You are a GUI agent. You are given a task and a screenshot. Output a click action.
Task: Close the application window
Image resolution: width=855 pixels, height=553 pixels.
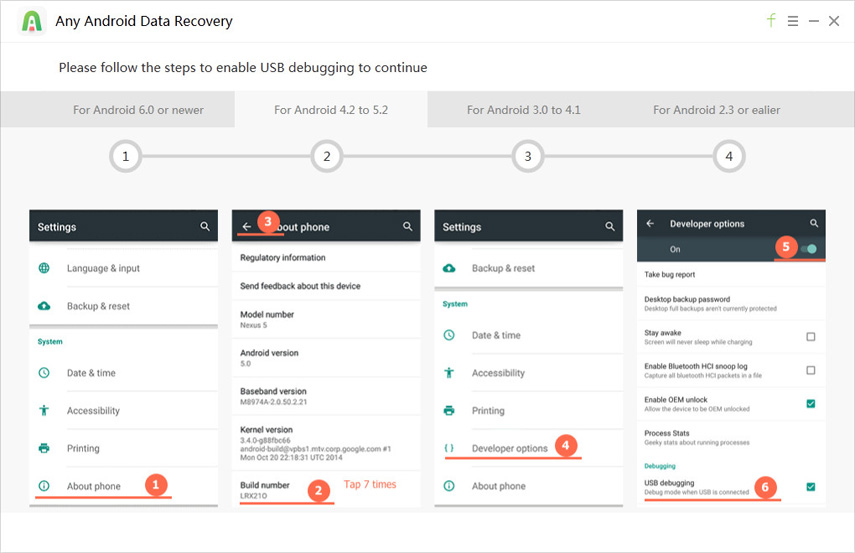[x=834, y=21]
